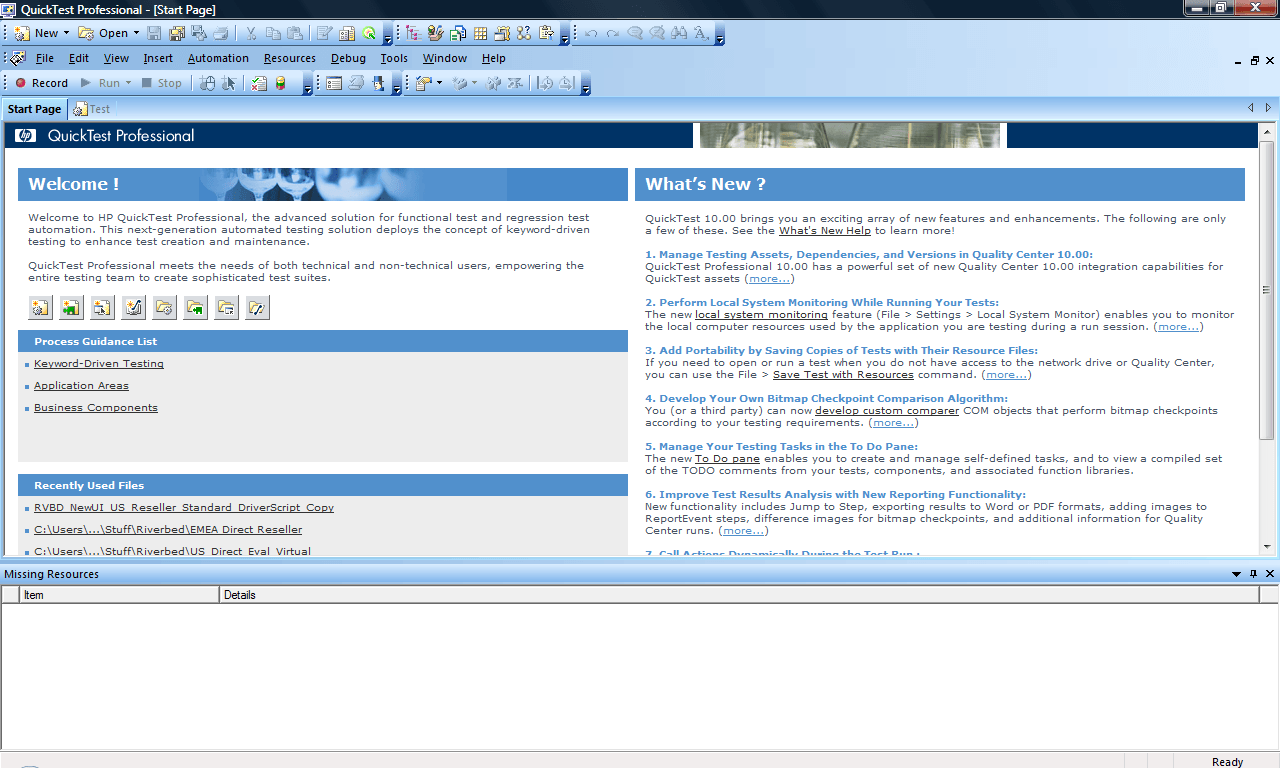The width and height of the screenshot is (1280, 768).
Task: Start recording with the Record button
Action: [42, 83]
